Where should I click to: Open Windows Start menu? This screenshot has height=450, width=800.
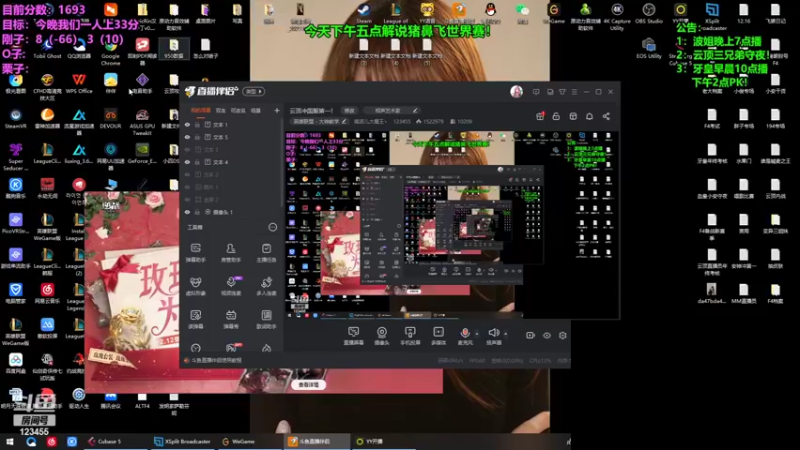pos(10,441)
